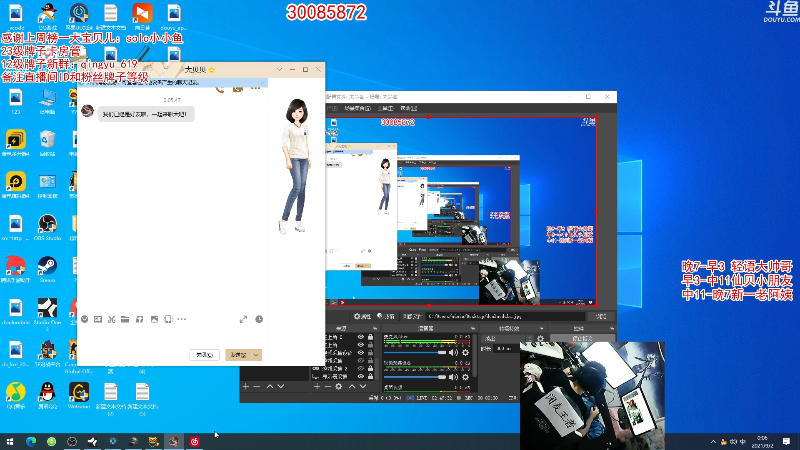Open message history clock icon in QQ chat
800x450 pixels.
point(259,319)
